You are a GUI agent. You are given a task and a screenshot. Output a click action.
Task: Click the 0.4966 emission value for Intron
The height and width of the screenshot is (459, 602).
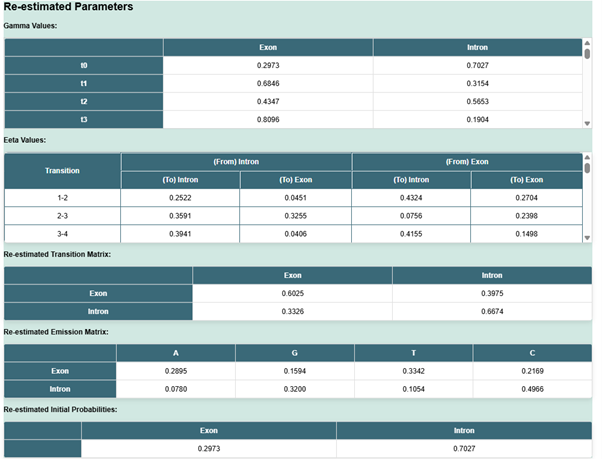[532, 389]
